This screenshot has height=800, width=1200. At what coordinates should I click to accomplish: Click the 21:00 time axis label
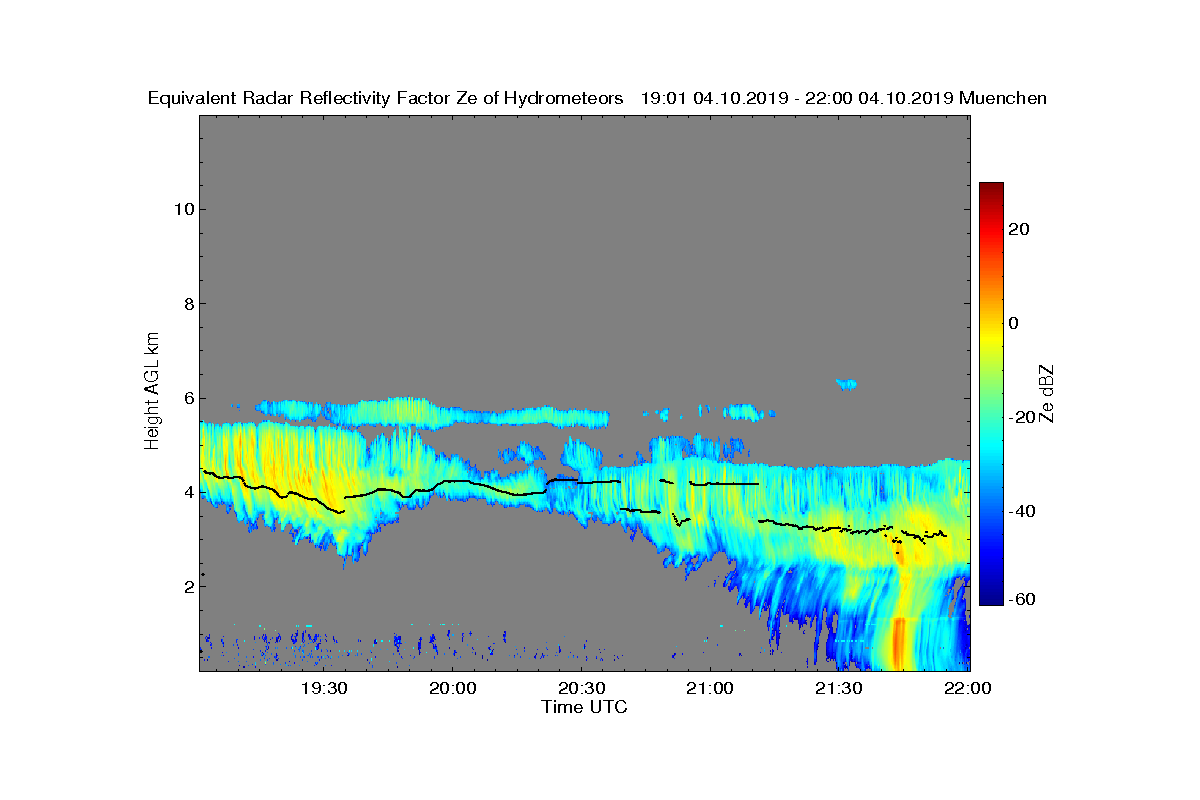pyautogui.click(x=709, y=688)
